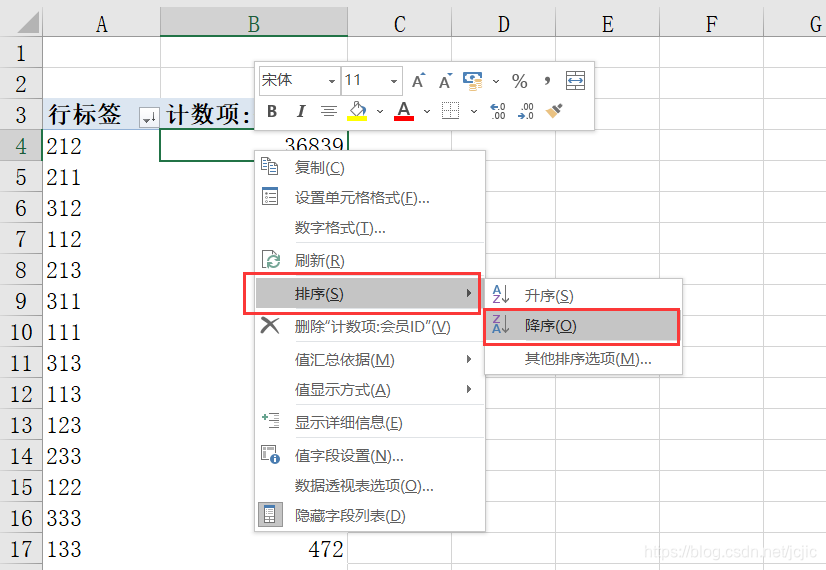Image resolution: width=826 pixels, height=570 pixels.
Task: Open fill color dropdown arrow
Action: pos(380,112)
